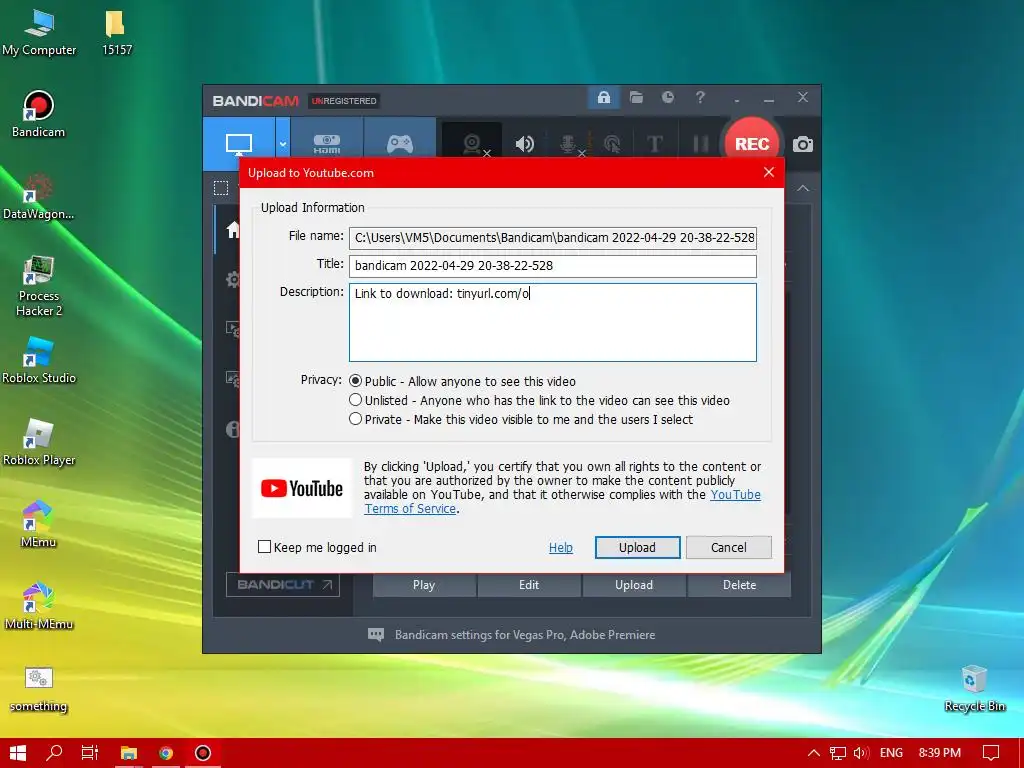Click the Upload button in the dialog

[x=637, y=547]
